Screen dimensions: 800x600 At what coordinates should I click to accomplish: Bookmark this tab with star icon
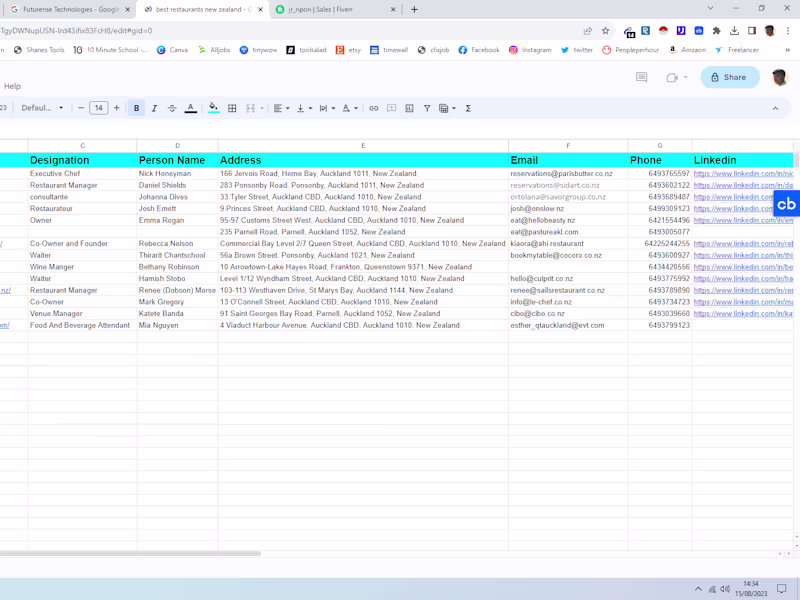[606, 31]
